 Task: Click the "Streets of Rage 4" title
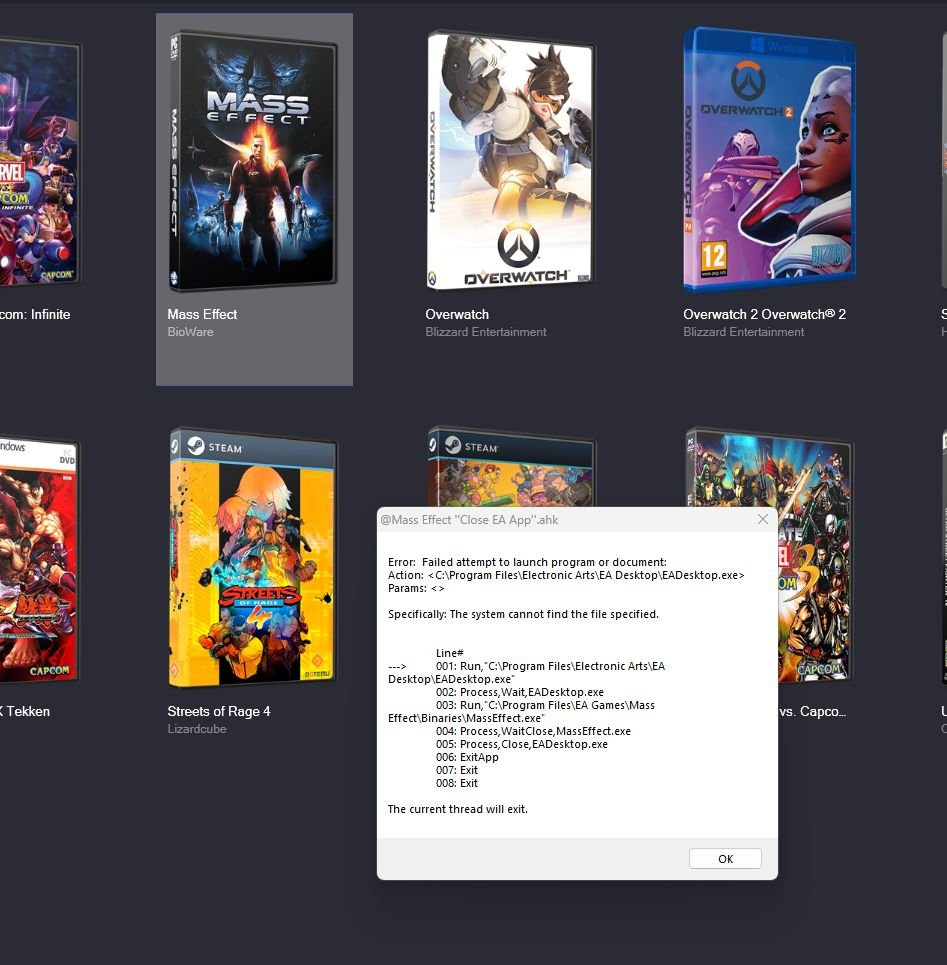pos(218,711)
